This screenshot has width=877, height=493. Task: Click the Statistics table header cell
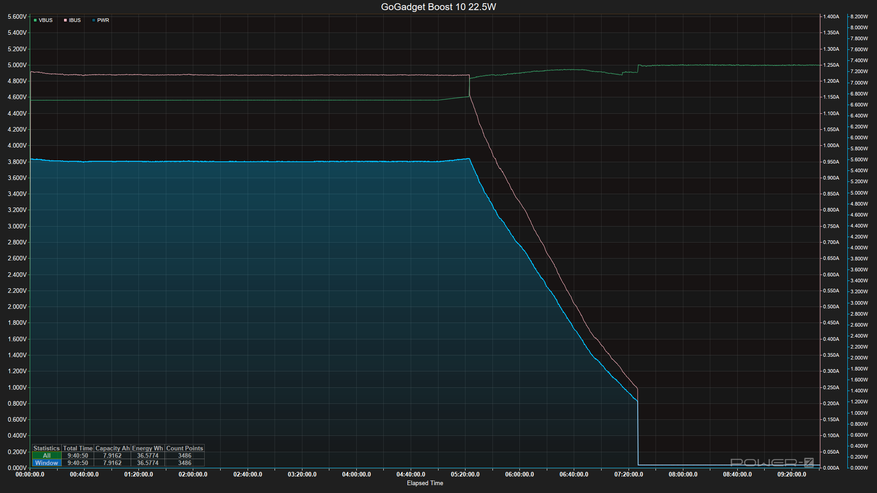(46, 448)
